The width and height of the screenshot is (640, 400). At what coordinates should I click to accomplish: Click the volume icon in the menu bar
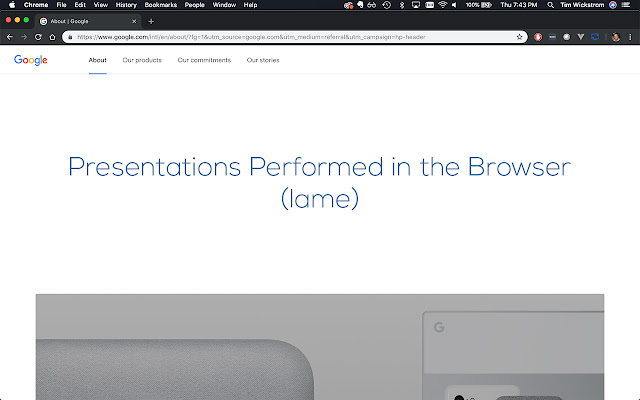click(x=454, y=5)
